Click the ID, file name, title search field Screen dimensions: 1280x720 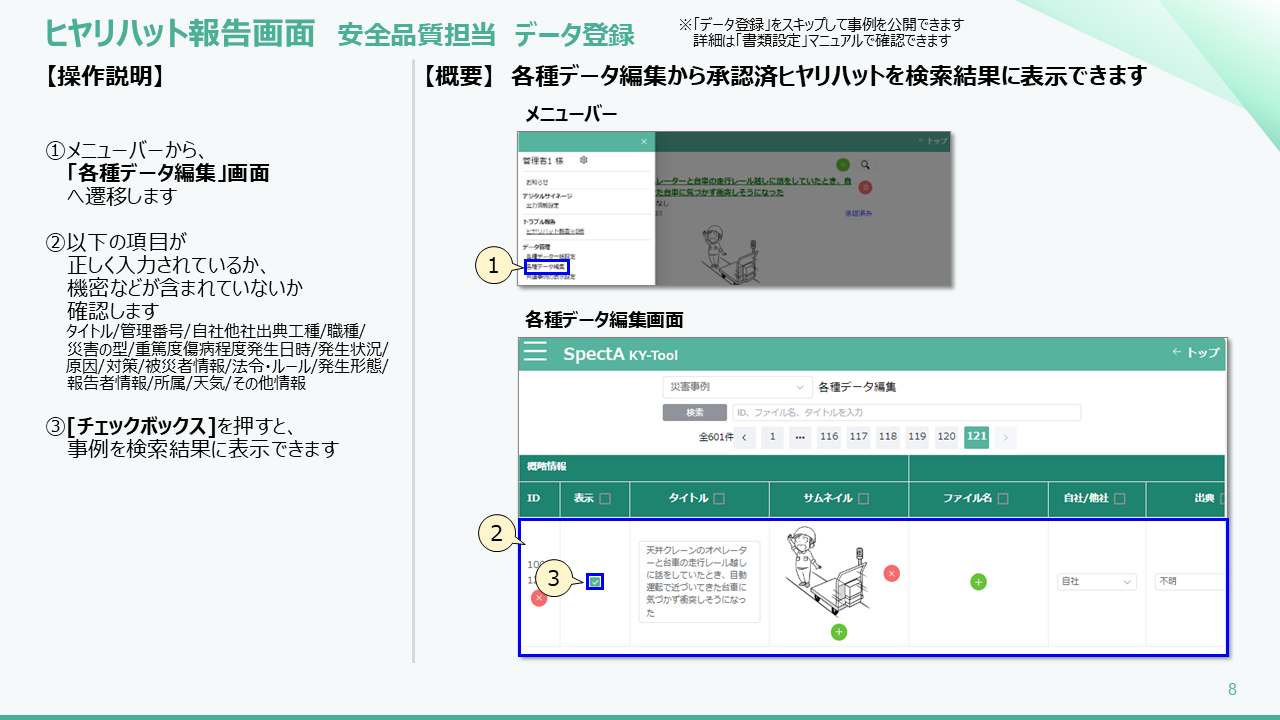click(905, 412)
